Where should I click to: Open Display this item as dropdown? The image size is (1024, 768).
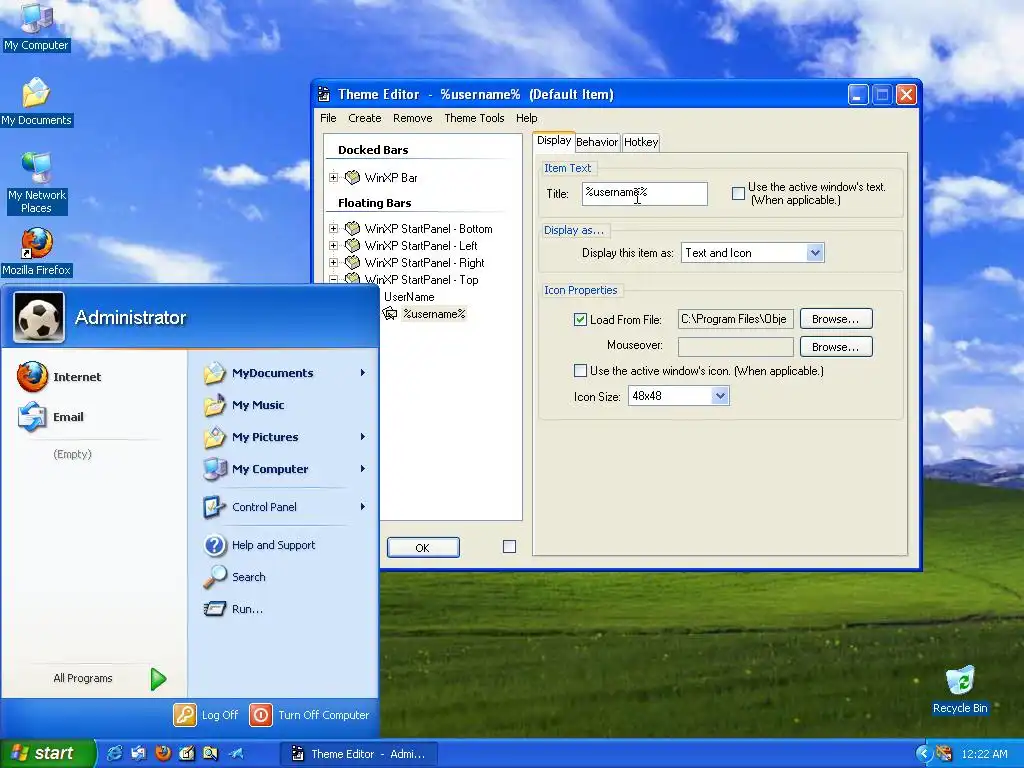click(814, 253)
